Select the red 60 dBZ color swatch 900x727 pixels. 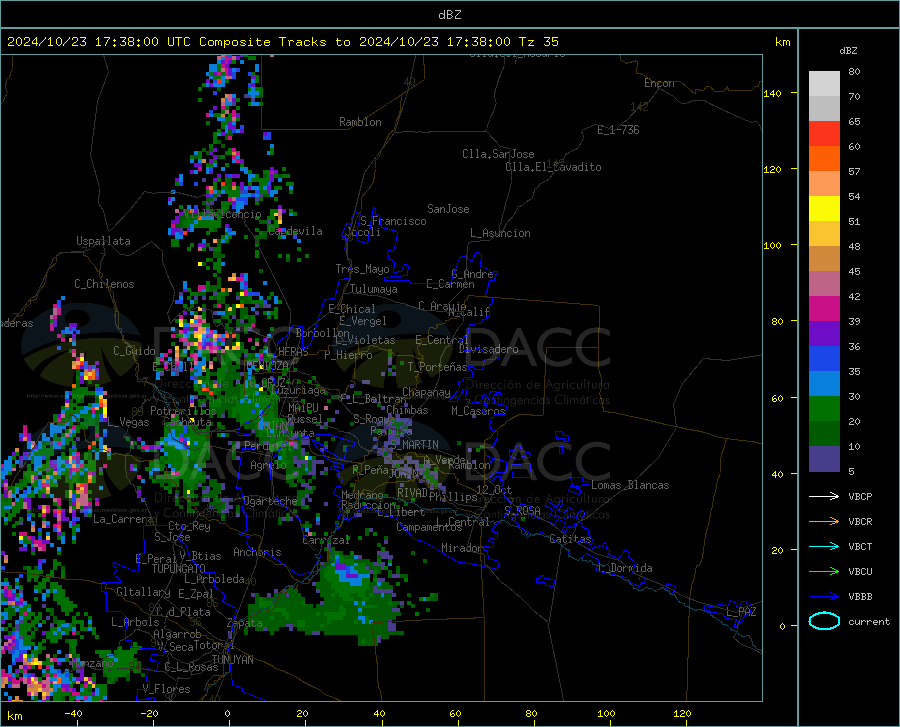pos(824,134)
